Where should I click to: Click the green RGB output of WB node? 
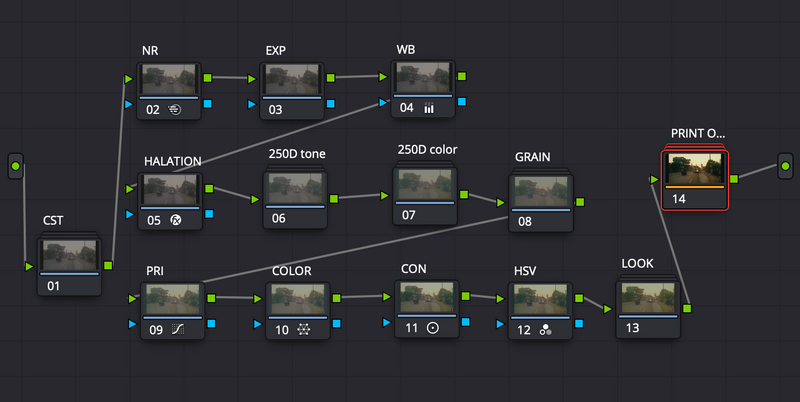[x=462, y=77]
